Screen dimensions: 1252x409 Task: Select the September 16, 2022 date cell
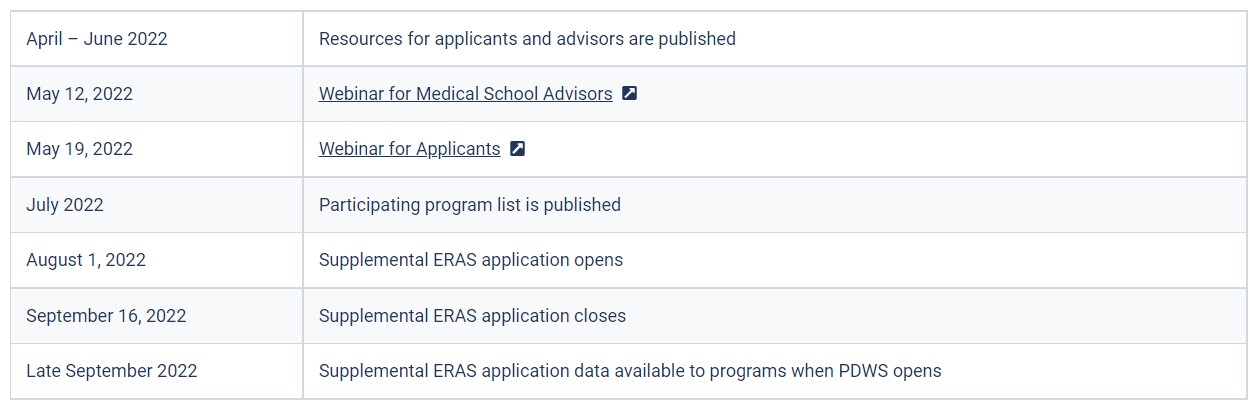tap(157, 316)
